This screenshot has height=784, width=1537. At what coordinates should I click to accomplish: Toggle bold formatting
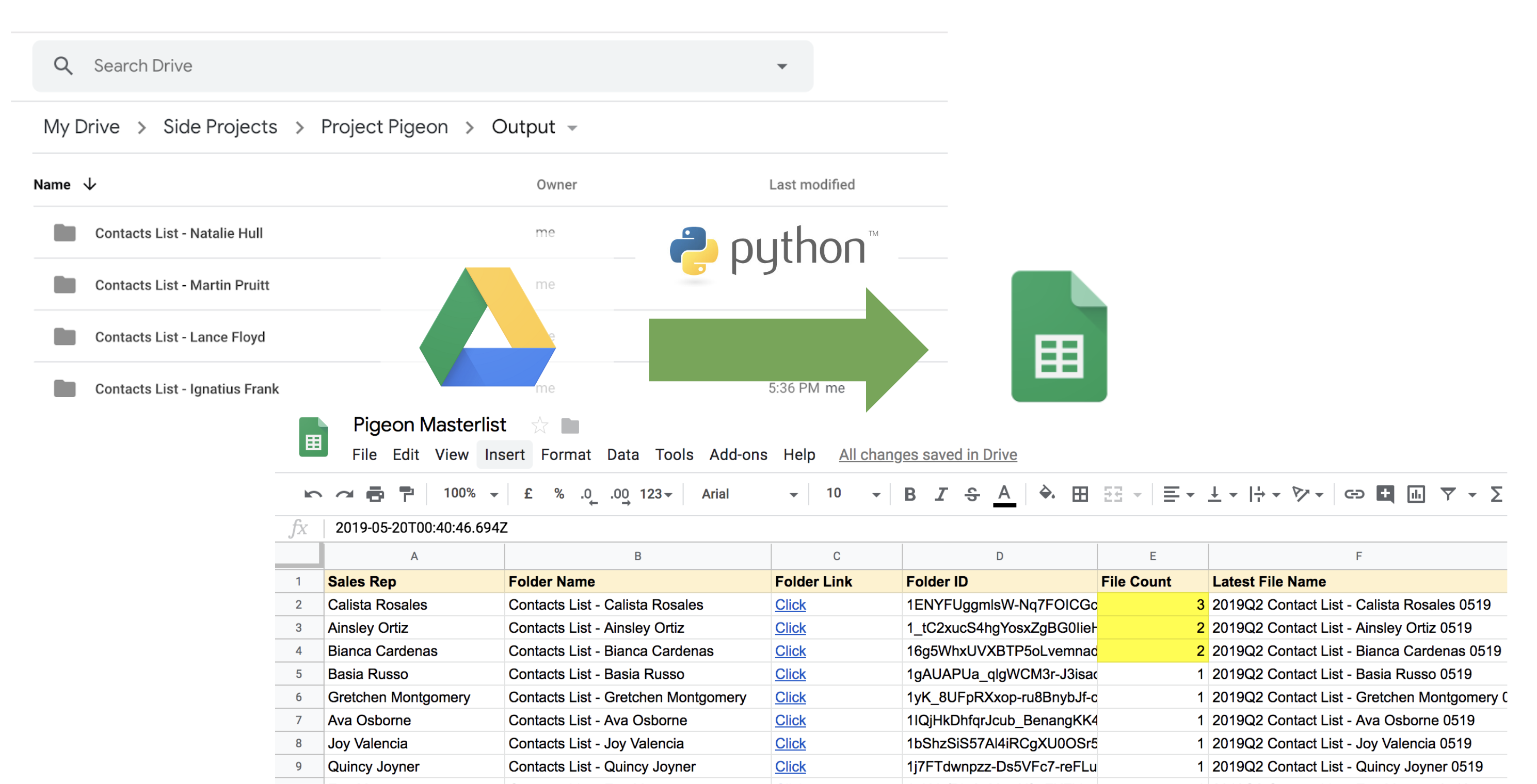910,494
